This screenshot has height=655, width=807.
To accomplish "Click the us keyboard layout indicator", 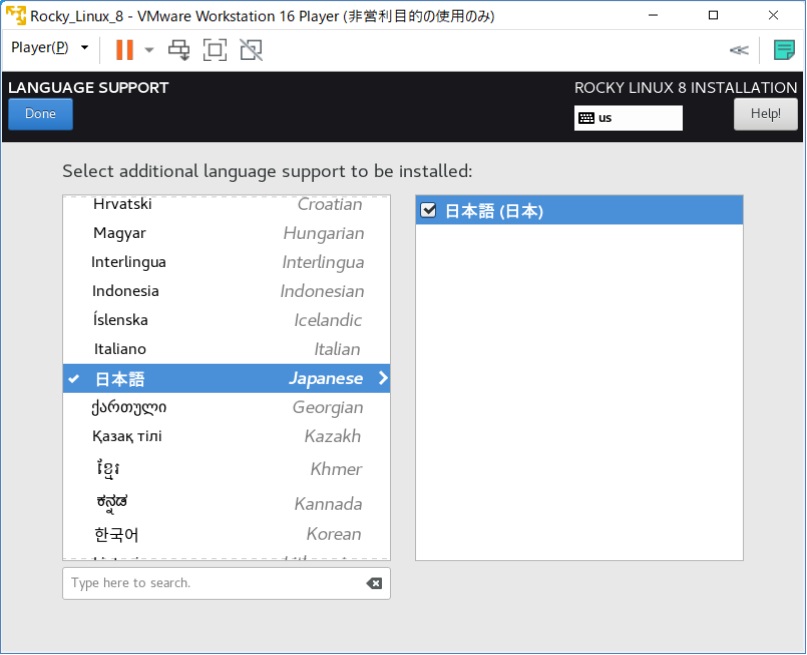I will point(628,117).
